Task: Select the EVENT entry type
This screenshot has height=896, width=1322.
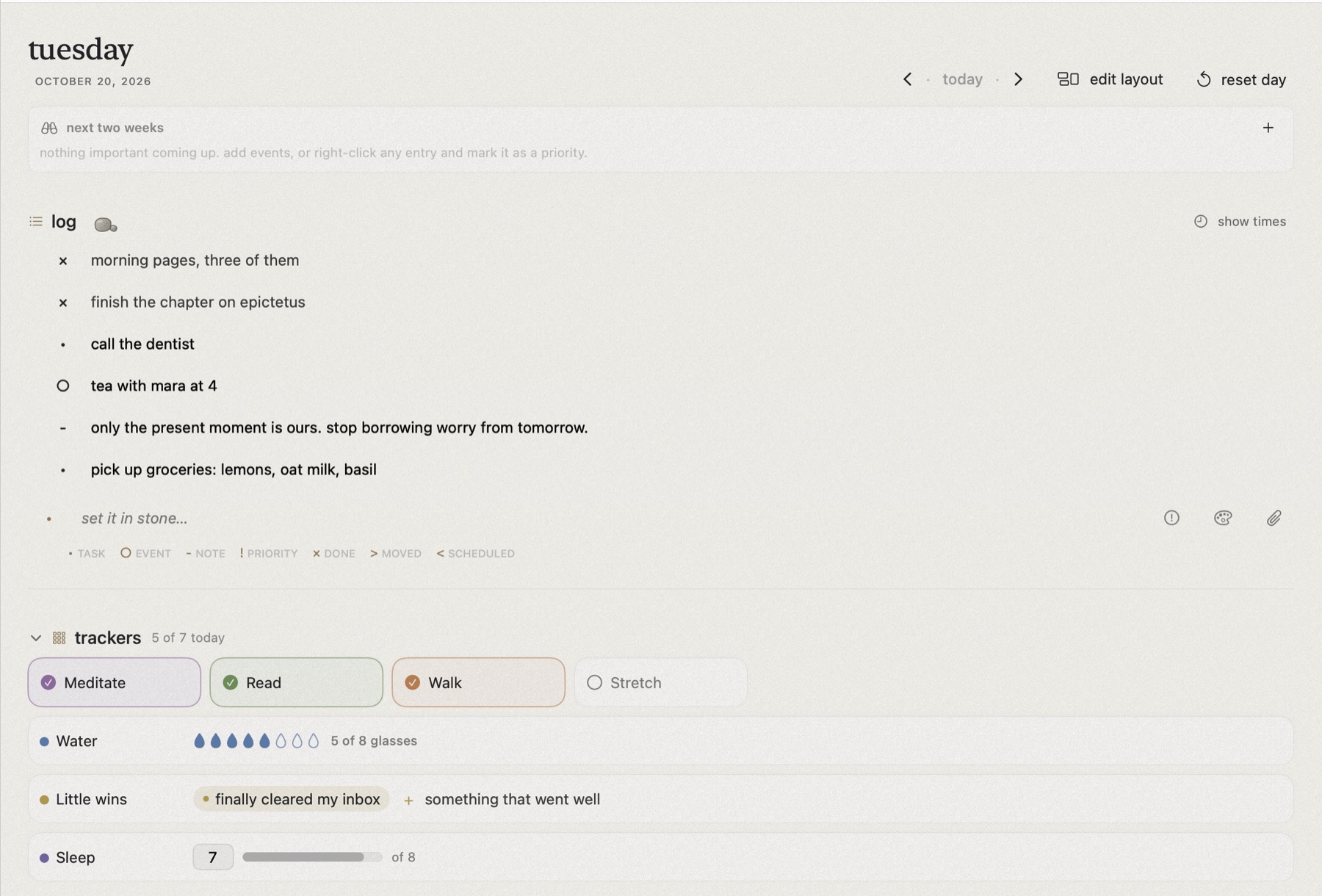Action: pyautogui.click(x=146, y=554)
